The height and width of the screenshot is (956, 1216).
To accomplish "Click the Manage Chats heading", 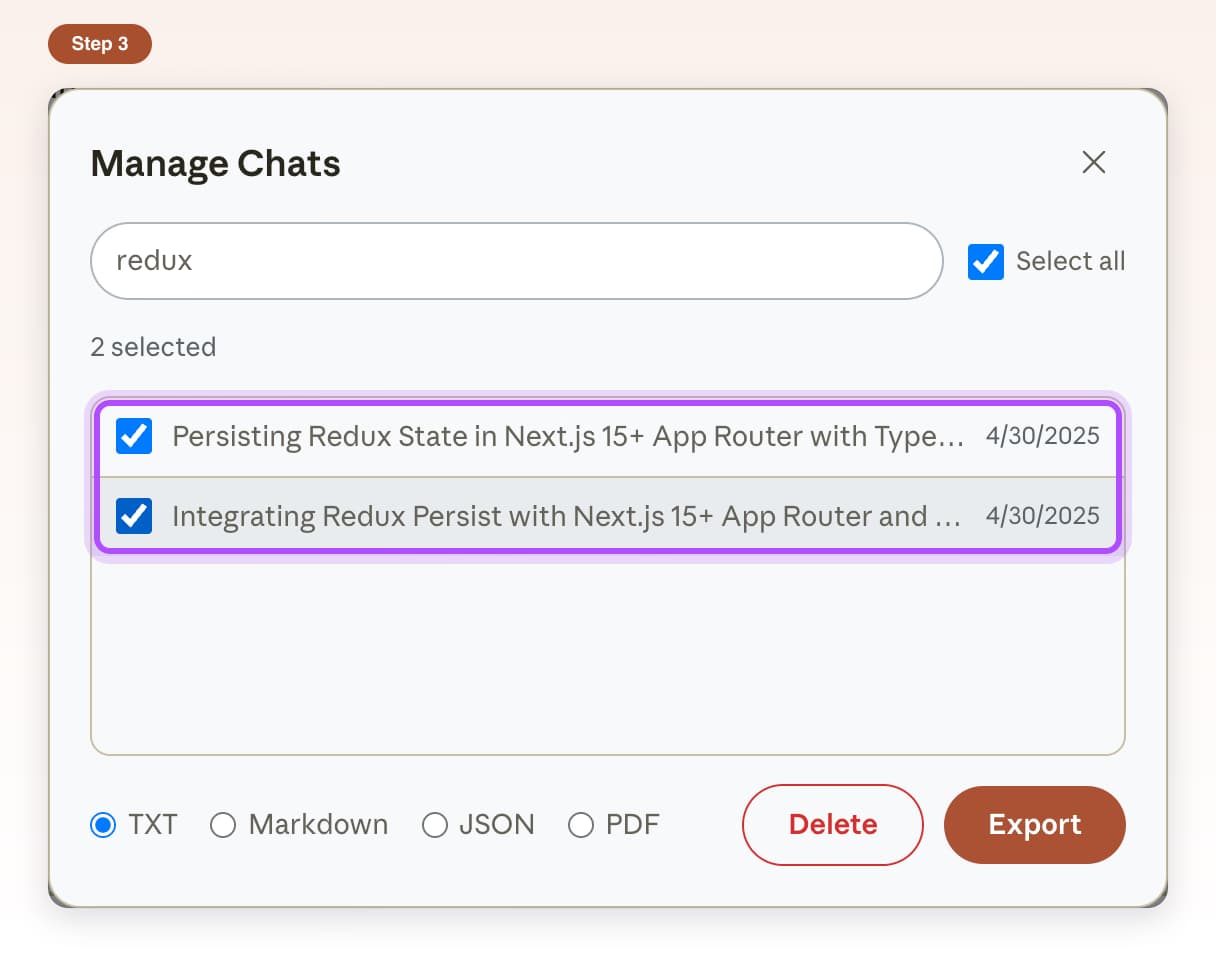I will [216, 163].
